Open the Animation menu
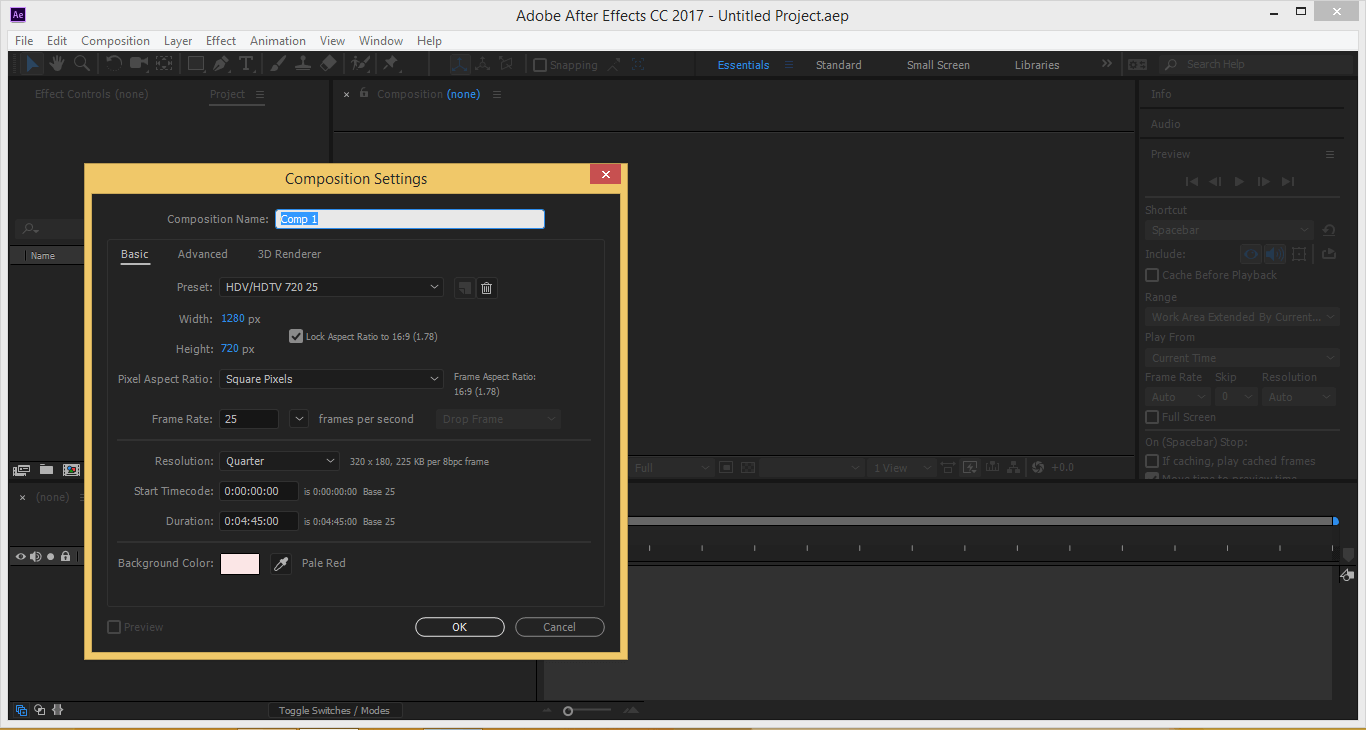The image size is (1366, 730). pyautogui.click(x=278, y=41)
